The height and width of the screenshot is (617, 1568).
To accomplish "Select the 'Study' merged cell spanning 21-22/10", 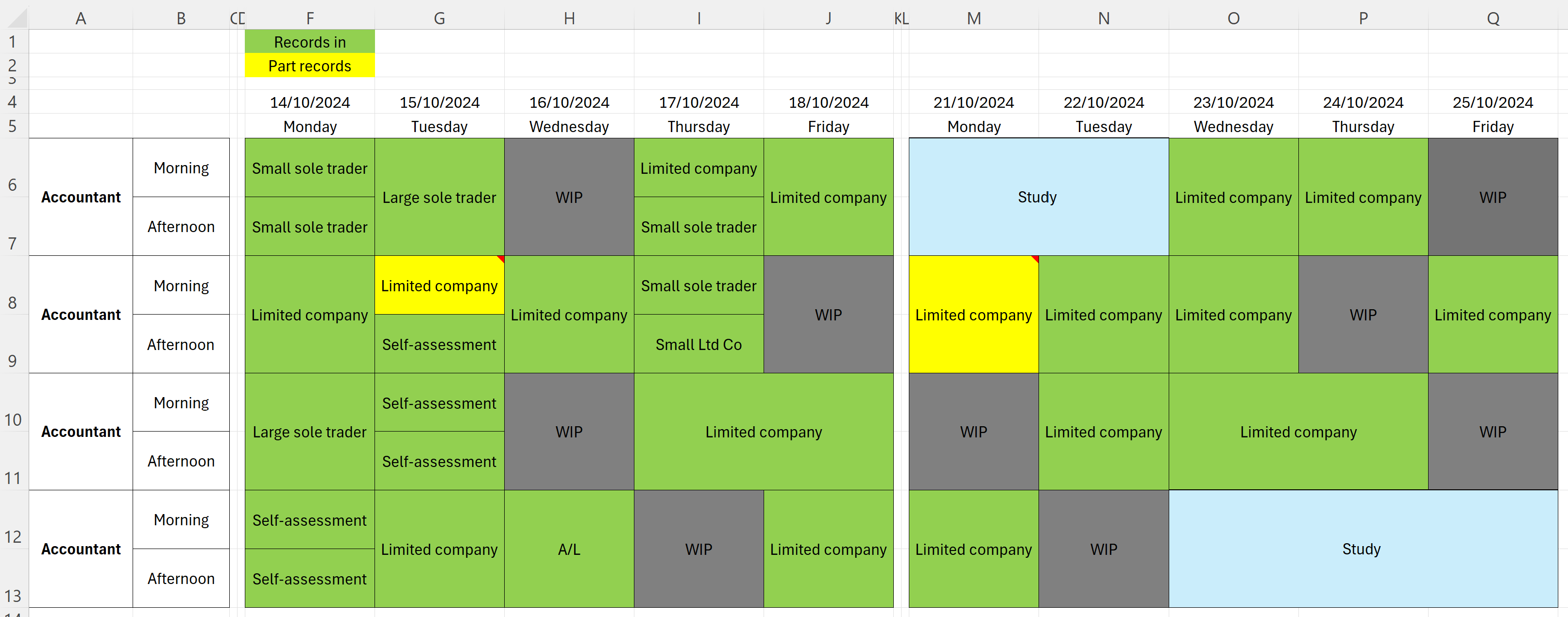I will tap(1037, 197).
